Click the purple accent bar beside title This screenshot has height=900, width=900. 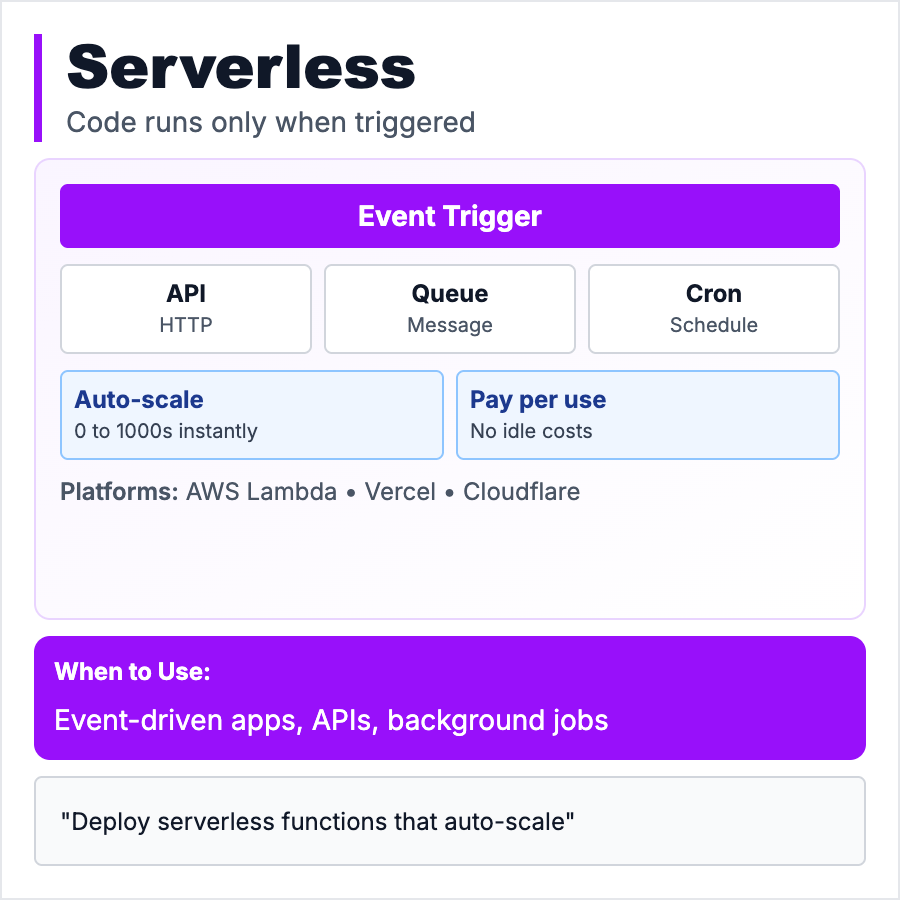pyautogui.click(x=38, y=88)
